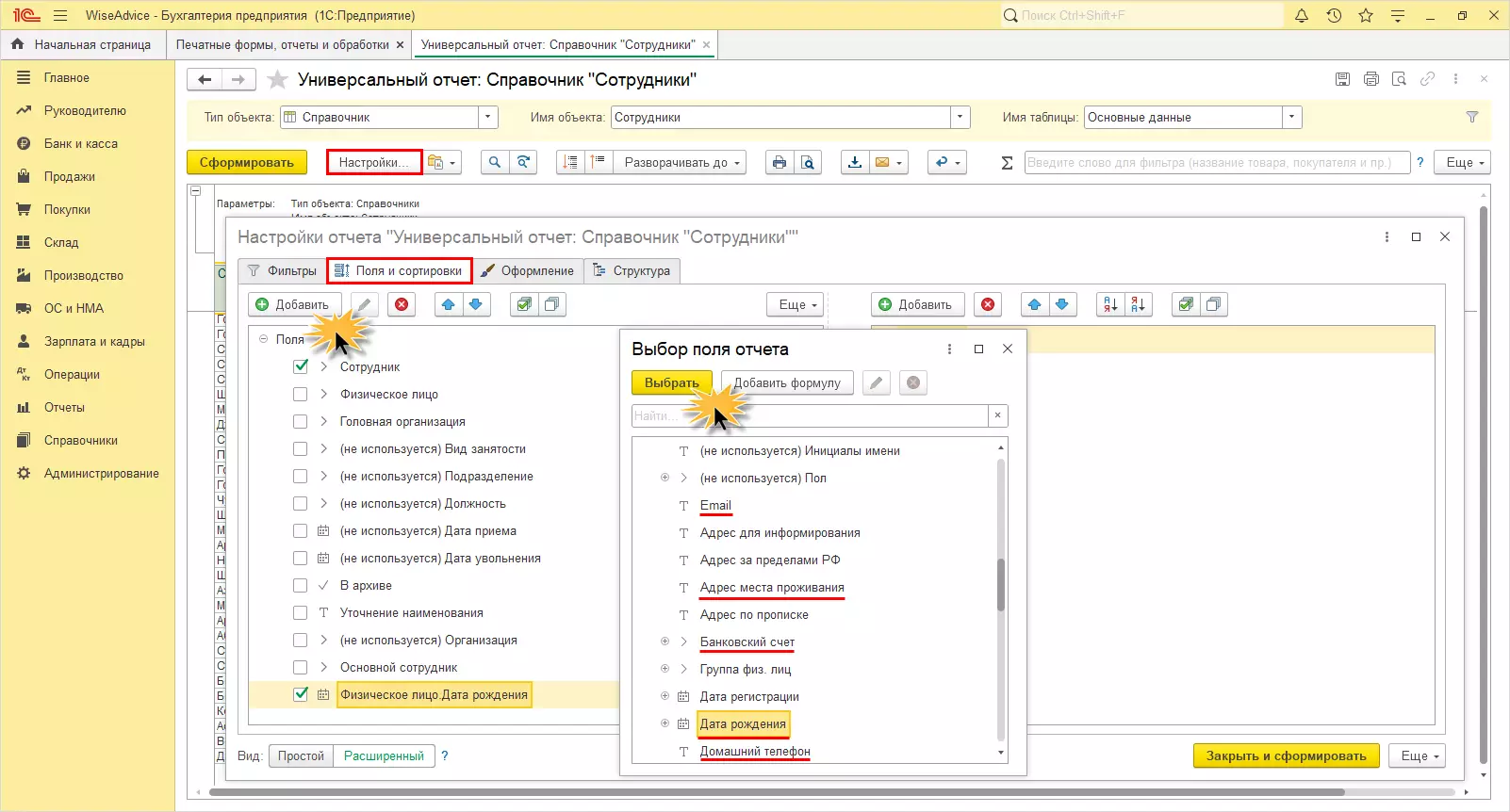
Task: Click the print icon in report toolbar
Action: [x=779, y=163]
